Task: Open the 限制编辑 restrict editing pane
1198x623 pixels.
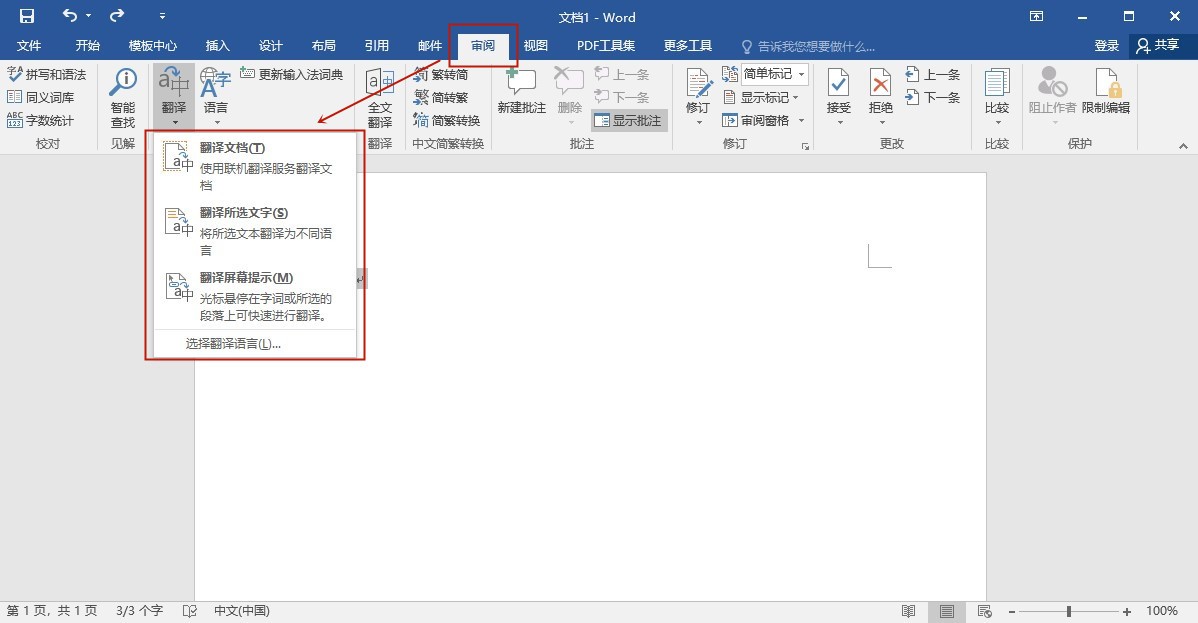Action: tap(1107, 97)
